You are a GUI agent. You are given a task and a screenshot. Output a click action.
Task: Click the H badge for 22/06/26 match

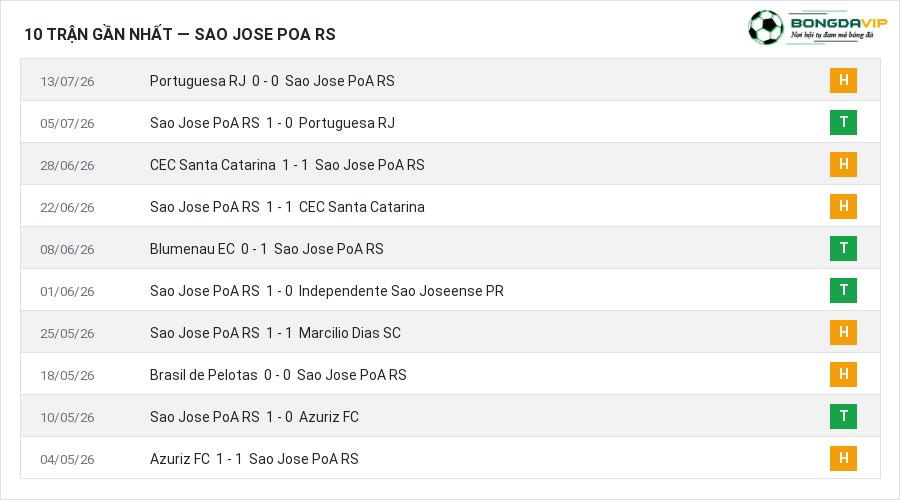click(x=843, y=206)
